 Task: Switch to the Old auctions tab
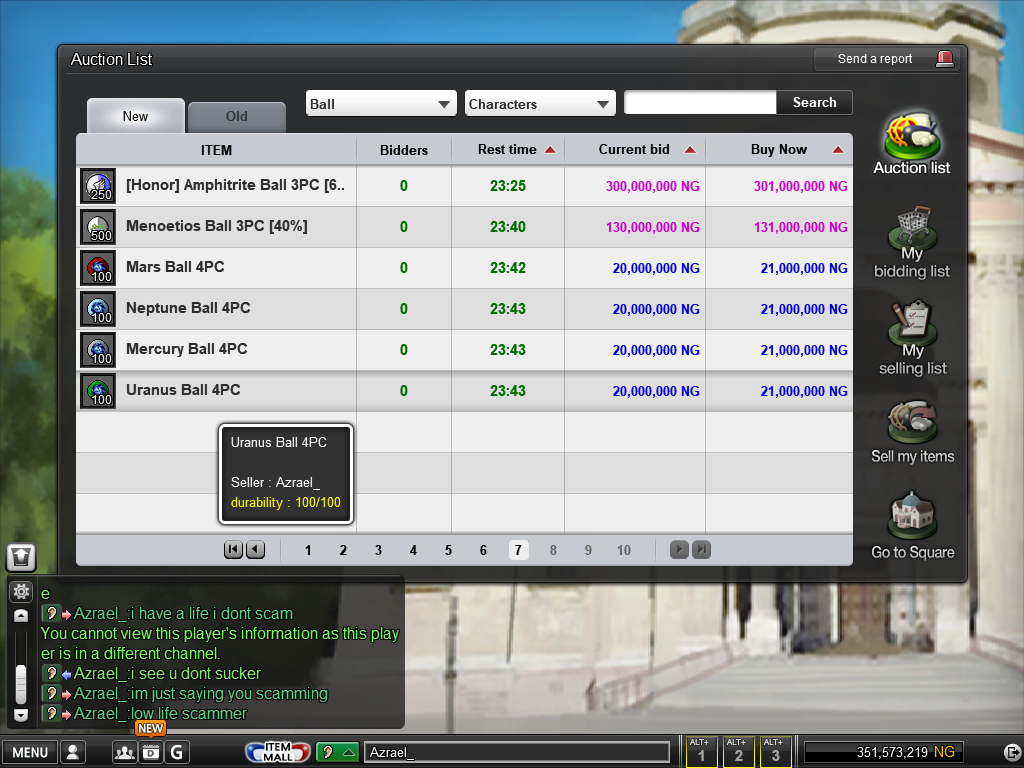(236, 117)
